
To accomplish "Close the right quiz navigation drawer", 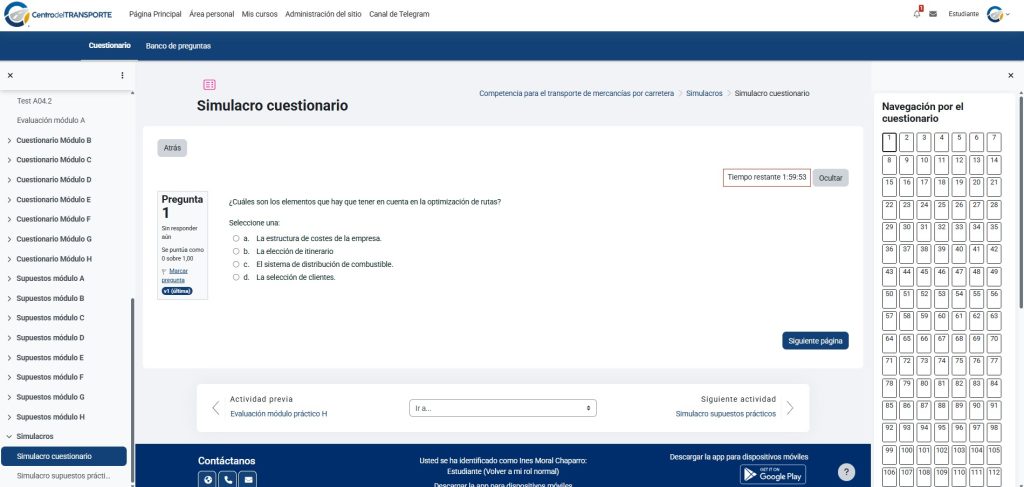I will point(1011,76).
